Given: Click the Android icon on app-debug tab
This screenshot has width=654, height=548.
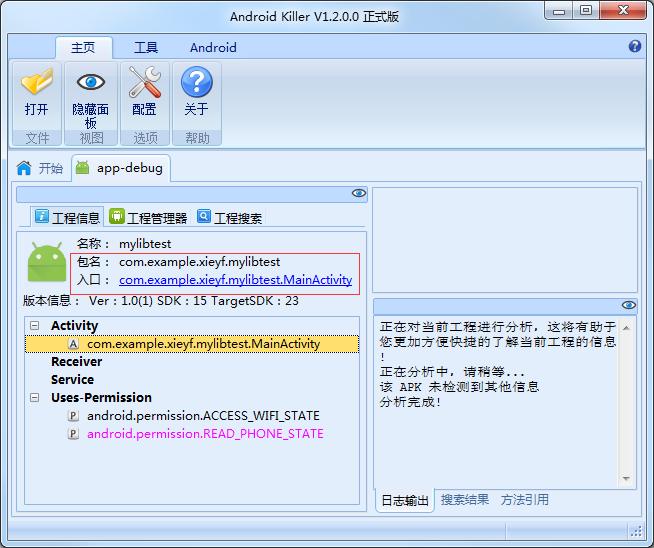Looking at the screenshot, I should point(82,168).
